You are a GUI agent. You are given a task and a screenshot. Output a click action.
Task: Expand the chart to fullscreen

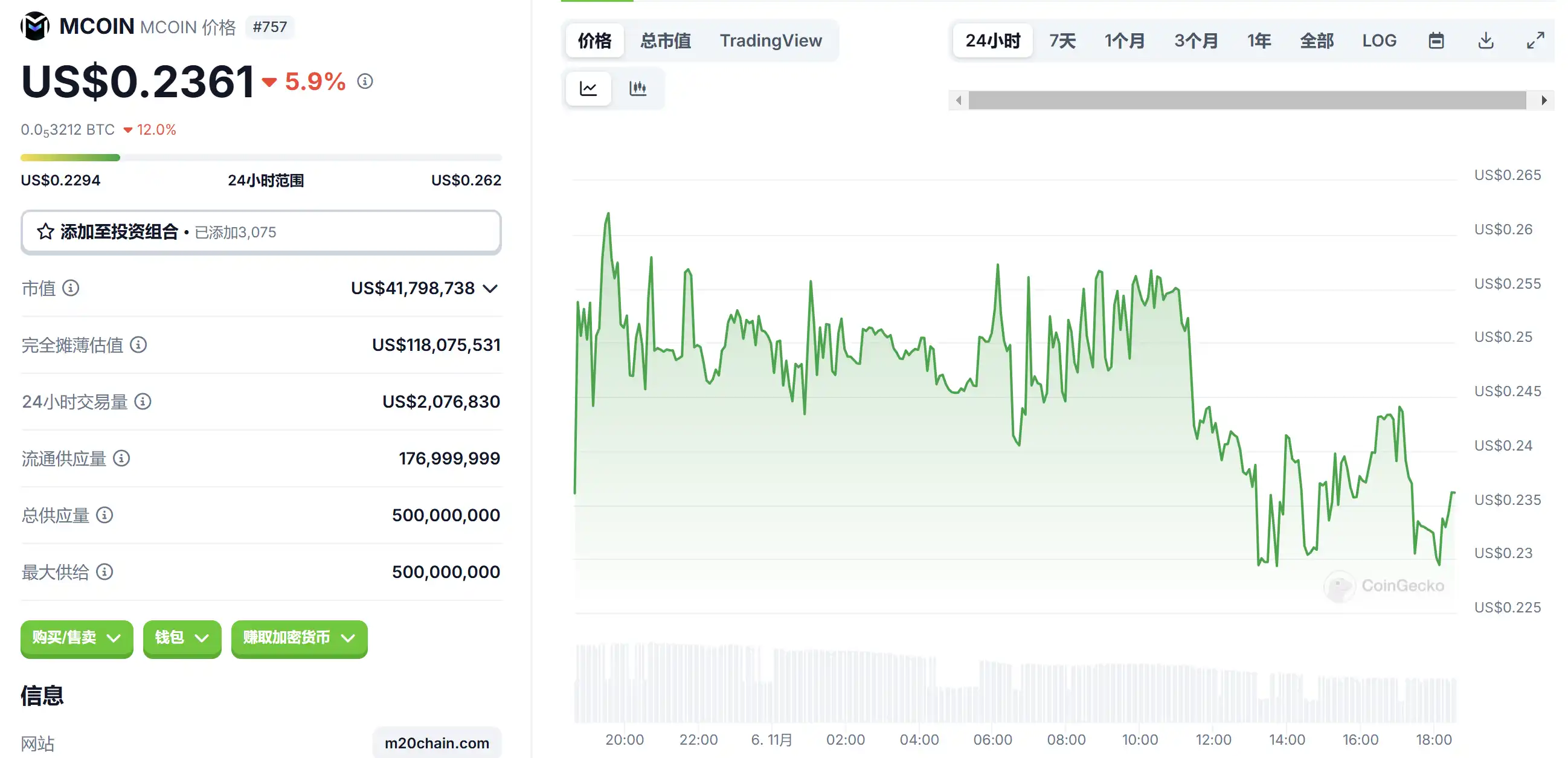tap(1535, 41)
